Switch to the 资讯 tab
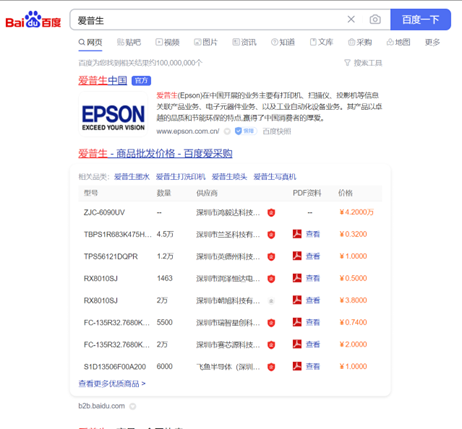The height and width of the screenshot is (429, 462). tap(244, 42)
